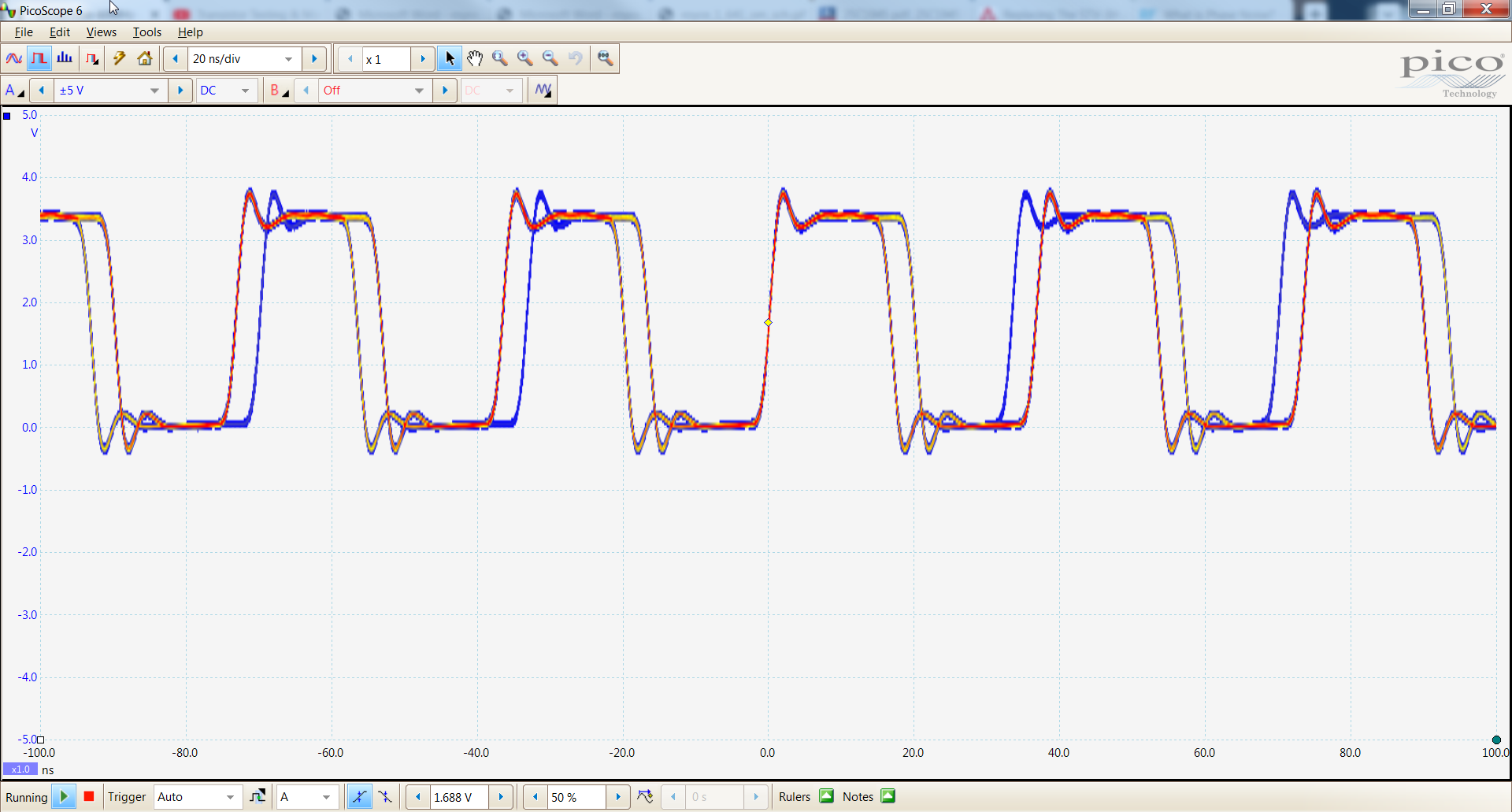The image size is (1512, 812).
Task: Open the Tools menu
Action: pyautogui.click(x=146, y=32)
